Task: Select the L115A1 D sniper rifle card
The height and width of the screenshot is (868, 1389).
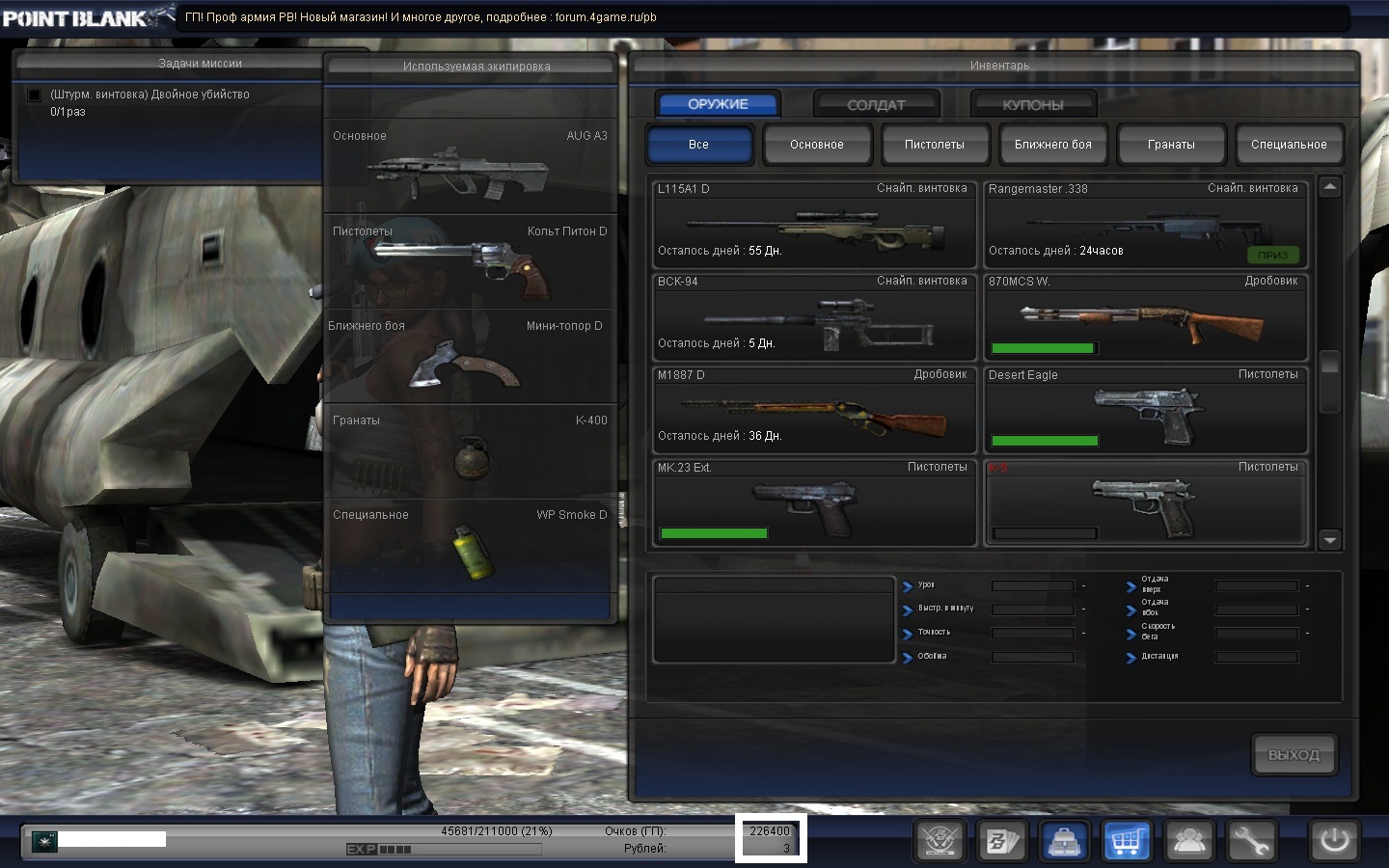Action: pos(815,224)
